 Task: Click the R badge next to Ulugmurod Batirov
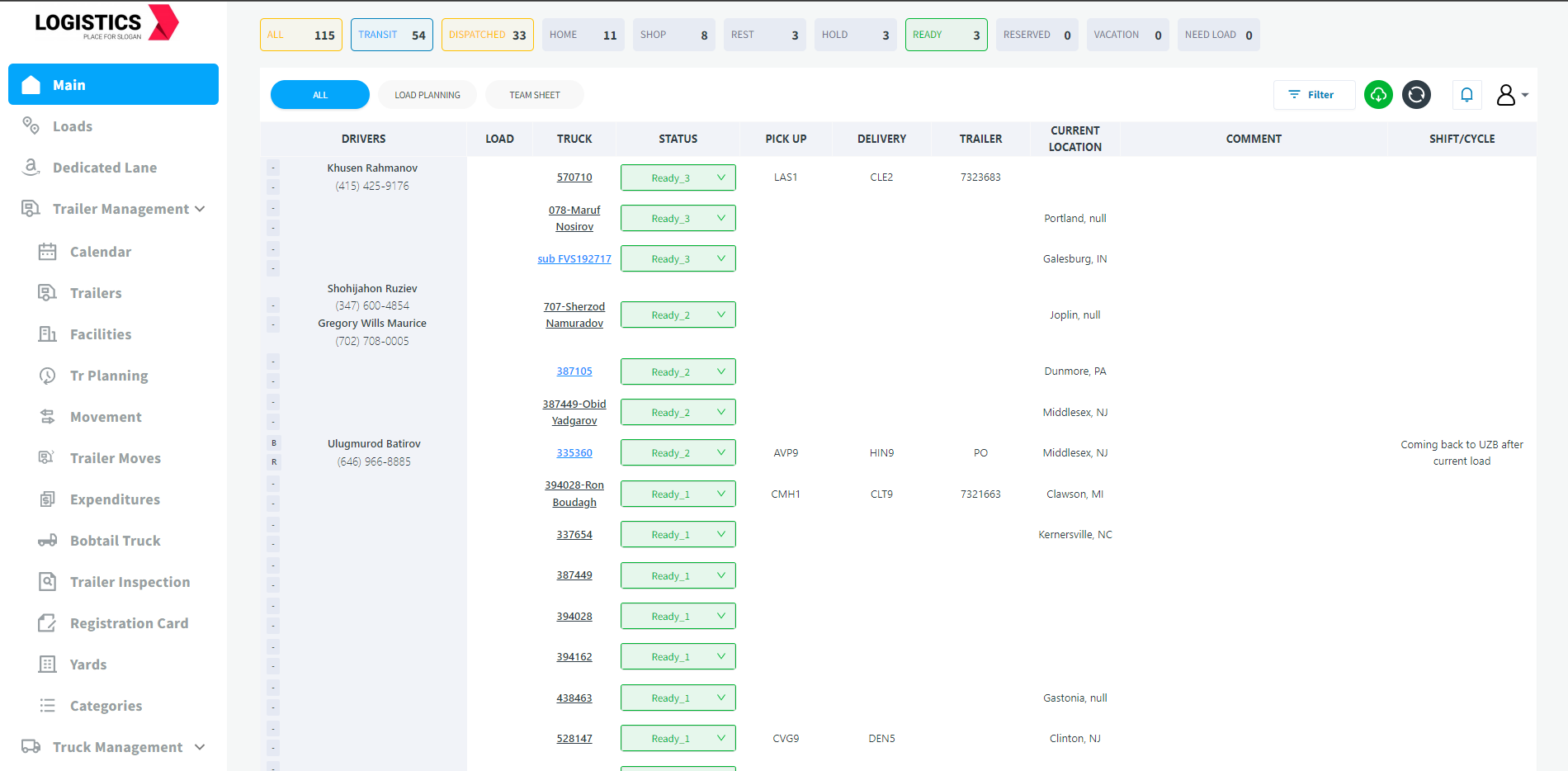click(x=274, y=461)
